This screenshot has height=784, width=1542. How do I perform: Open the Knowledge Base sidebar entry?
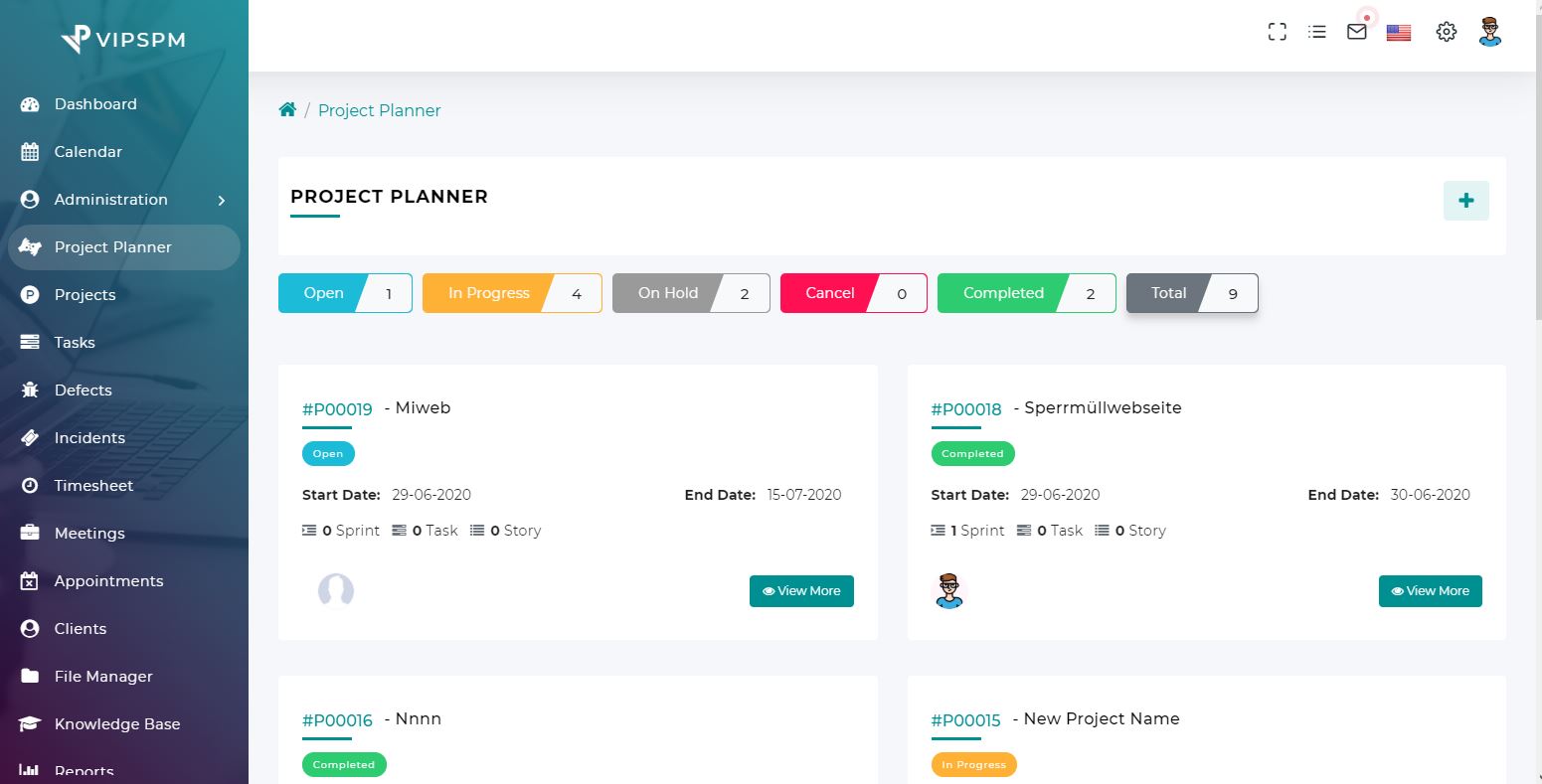(x=116, y=723)
